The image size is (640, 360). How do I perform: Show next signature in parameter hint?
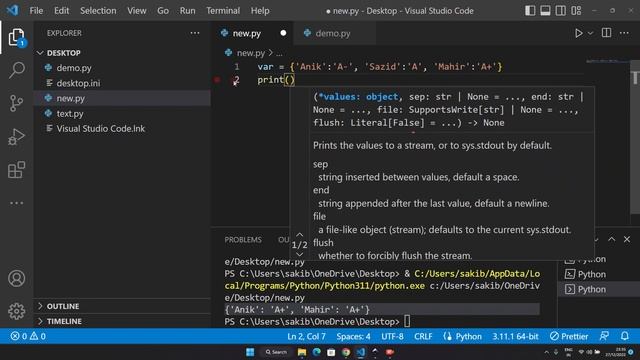pyautogui.click(x=299, y=254)
